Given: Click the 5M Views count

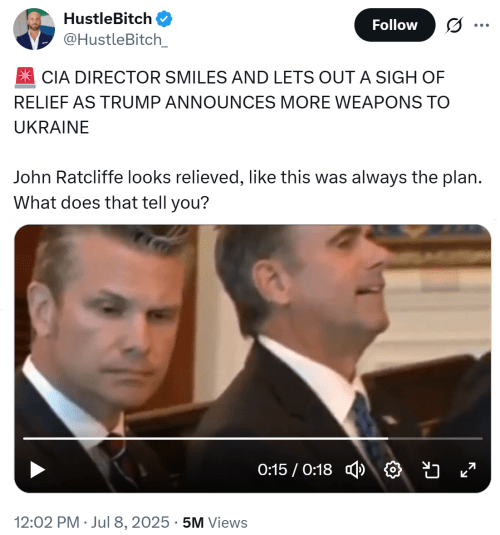Looking at the screenshot, I should [215, 522].
